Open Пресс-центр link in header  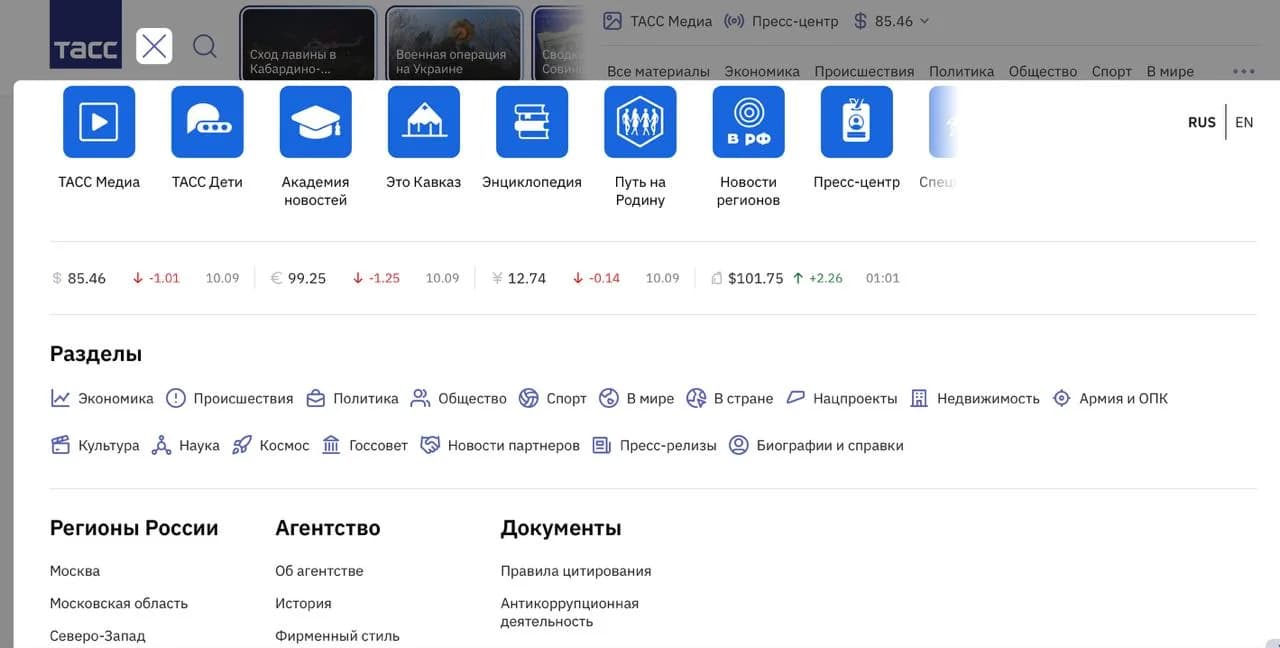[x=781, y=20]
